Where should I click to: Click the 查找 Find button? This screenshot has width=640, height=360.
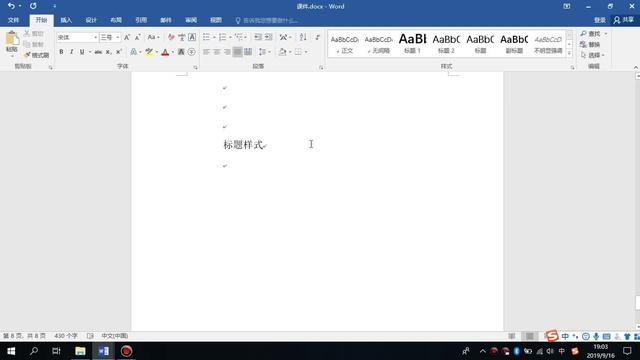pyautogui.click(x=591, y=33)
